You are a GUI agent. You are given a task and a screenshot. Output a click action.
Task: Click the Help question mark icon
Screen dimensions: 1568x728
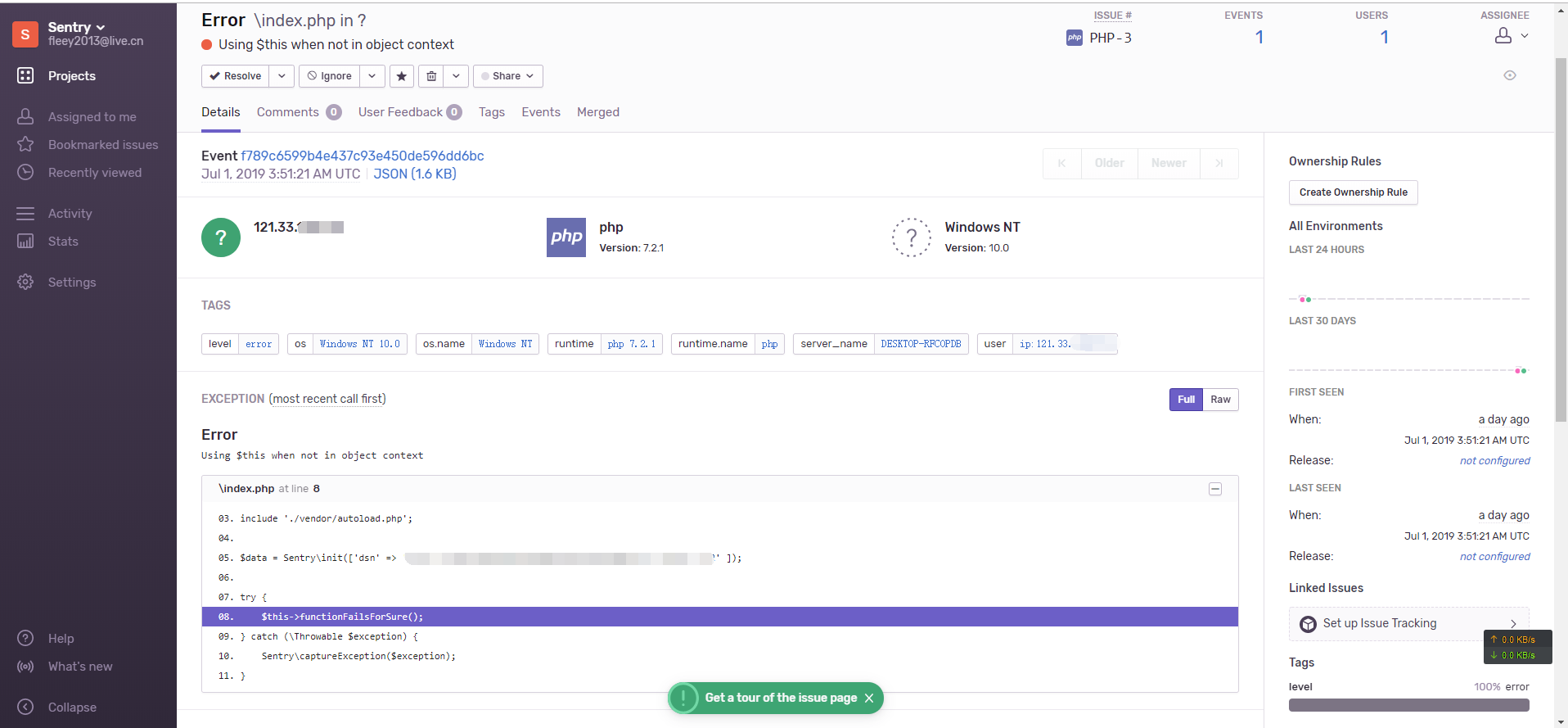pyautogui.click(x=26, y=639)
